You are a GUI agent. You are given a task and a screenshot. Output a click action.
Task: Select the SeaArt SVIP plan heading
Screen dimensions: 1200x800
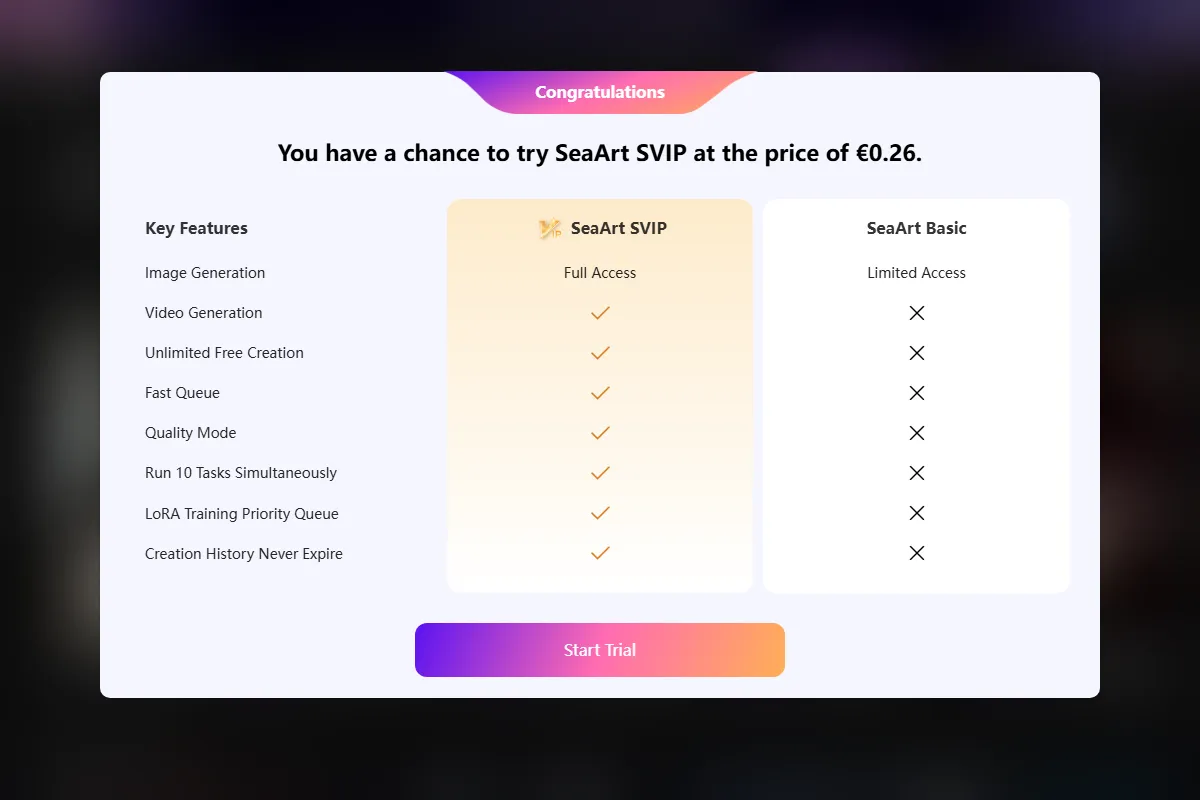point(618,228)
